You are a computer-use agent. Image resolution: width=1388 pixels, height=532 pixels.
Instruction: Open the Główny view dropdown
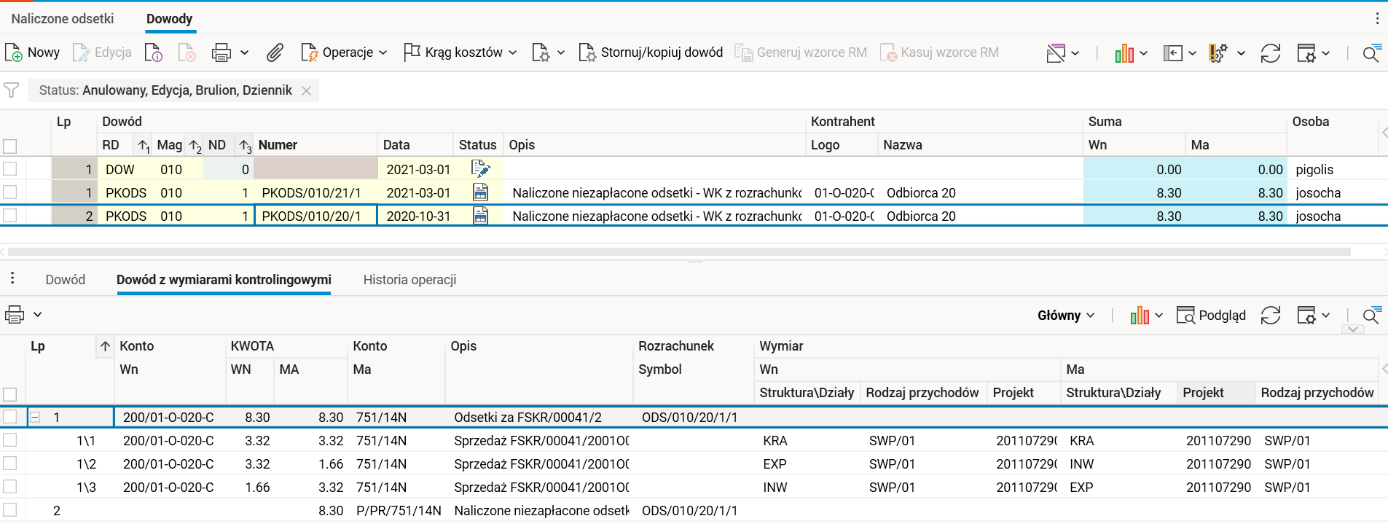click(x=1066, y=315)
